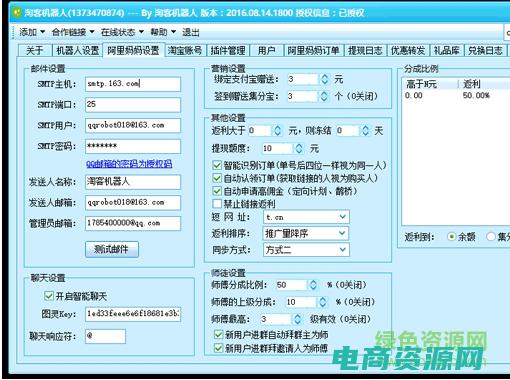Image resolution: width=510 pixels, height=380 pixels.
Task: Expand the 短网址 dropdown
Action: 342,217
